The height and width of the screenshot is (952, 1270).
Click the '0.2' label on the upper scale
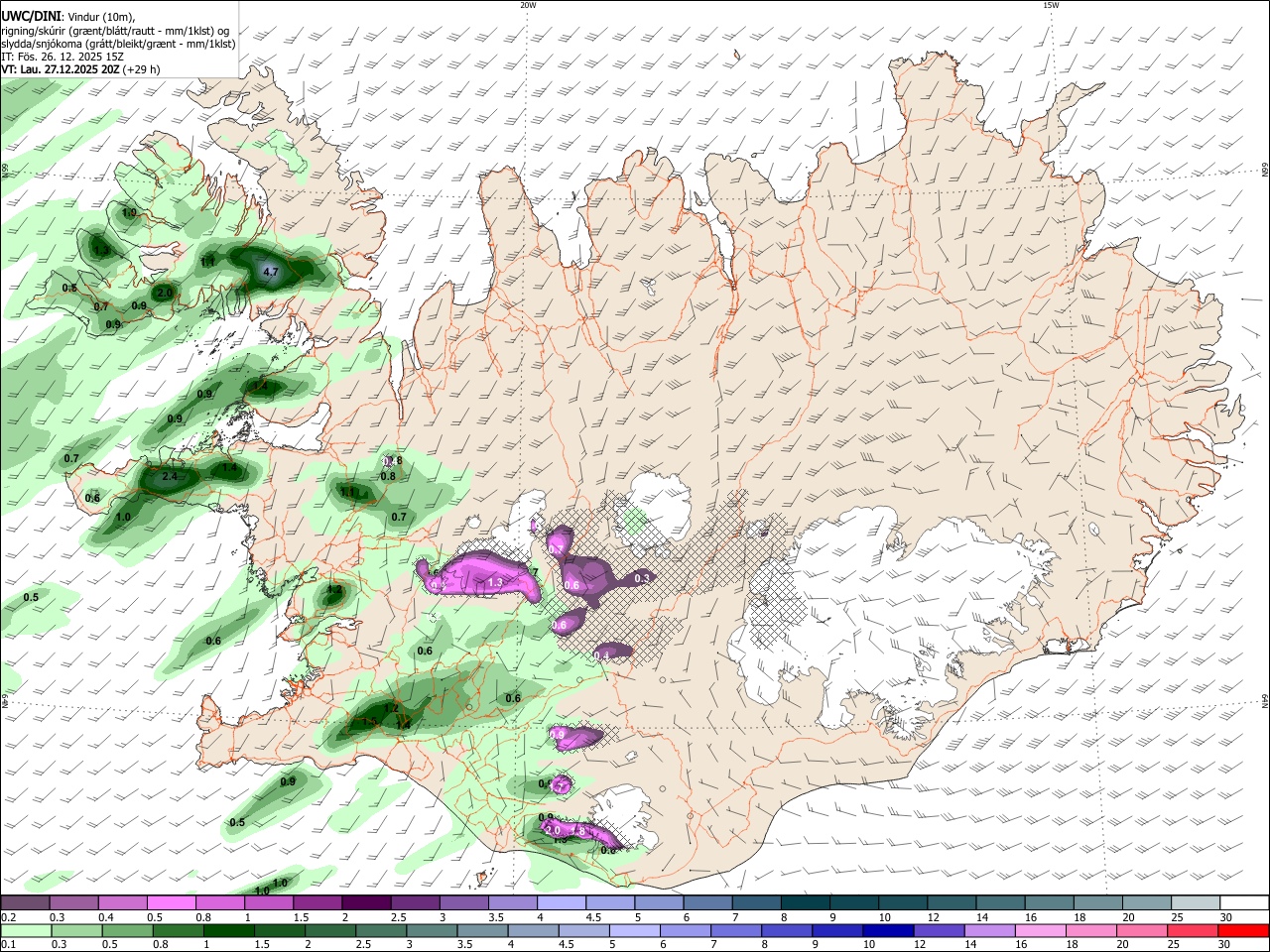[8, 917]
